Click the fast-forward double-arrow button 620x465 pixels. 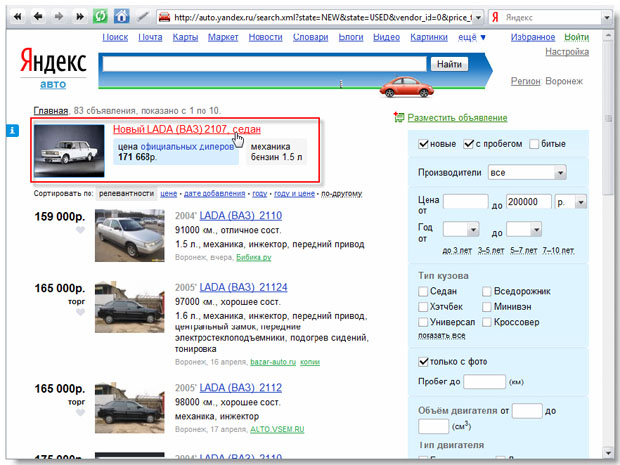(x=80, y=17)
